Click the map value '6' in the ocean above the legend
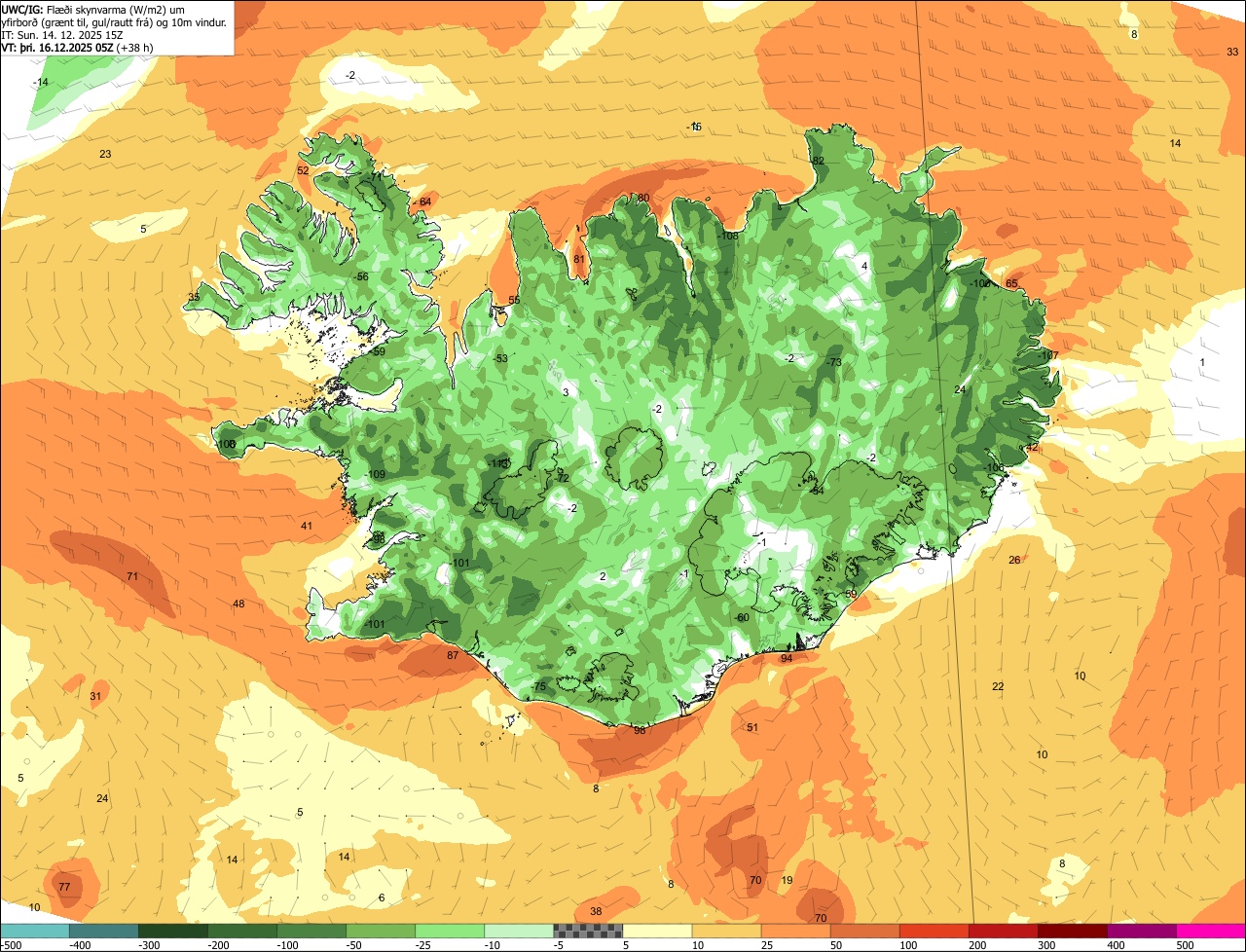This screenshot has width=1246, height=952. point(382,898)
